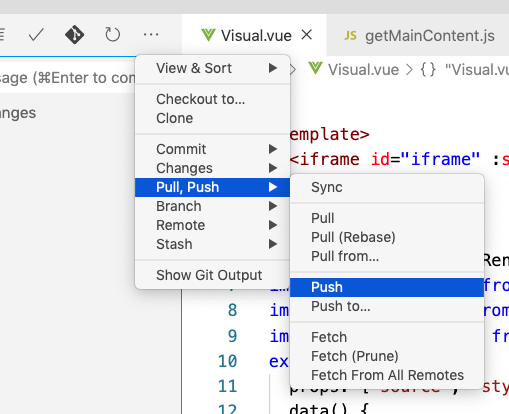The height and width of the screenshot is (414, 509).
Task: Select Pull in the submenu
Action: [x=387, y=218]
